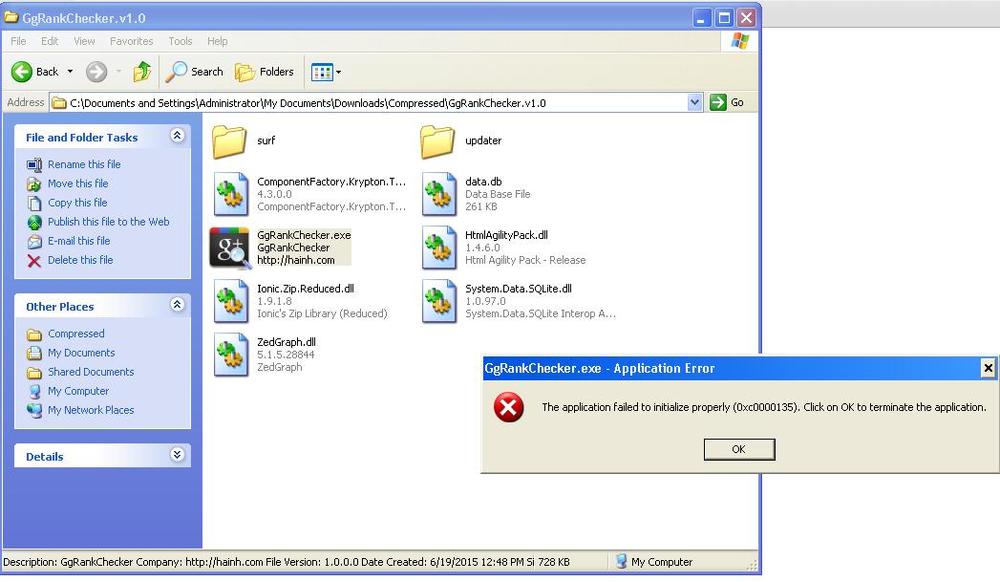Click the red error icon in dialog
The width and height of the screenshot is (1000, 582).
(x=509, y=407)
